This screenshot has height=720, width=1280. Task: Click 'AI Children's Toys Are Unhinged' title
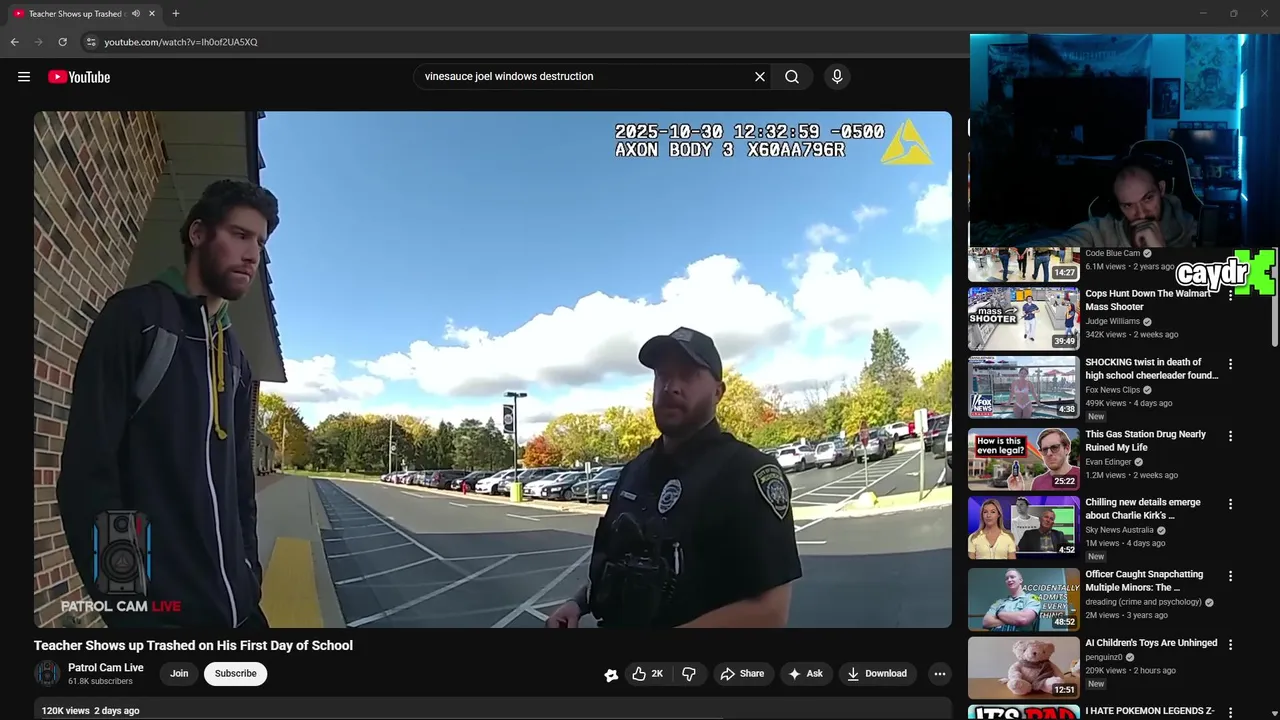(x=1151, y=643)
